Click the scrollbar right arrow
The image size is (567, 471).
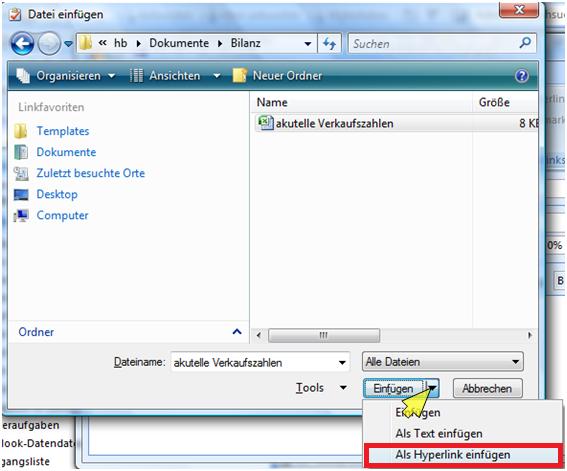coord(530,335)
